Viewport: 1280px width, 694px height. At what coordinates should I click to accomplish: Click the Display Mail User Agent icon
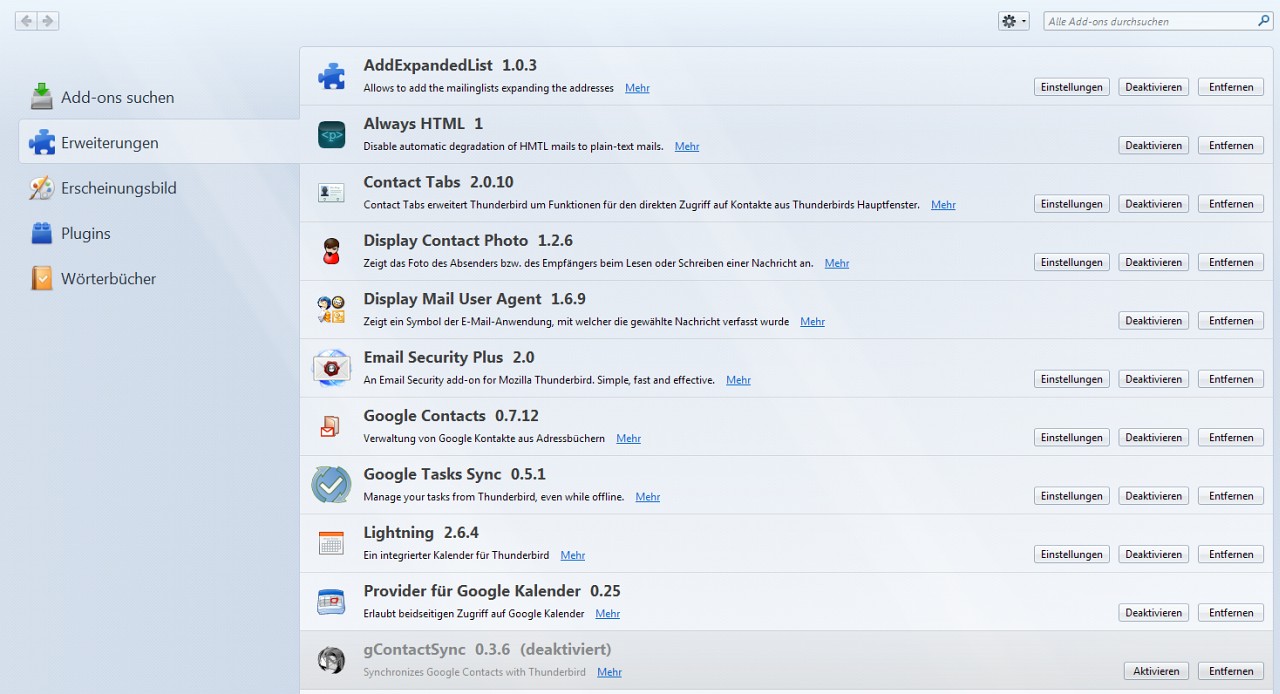[331, 310]
